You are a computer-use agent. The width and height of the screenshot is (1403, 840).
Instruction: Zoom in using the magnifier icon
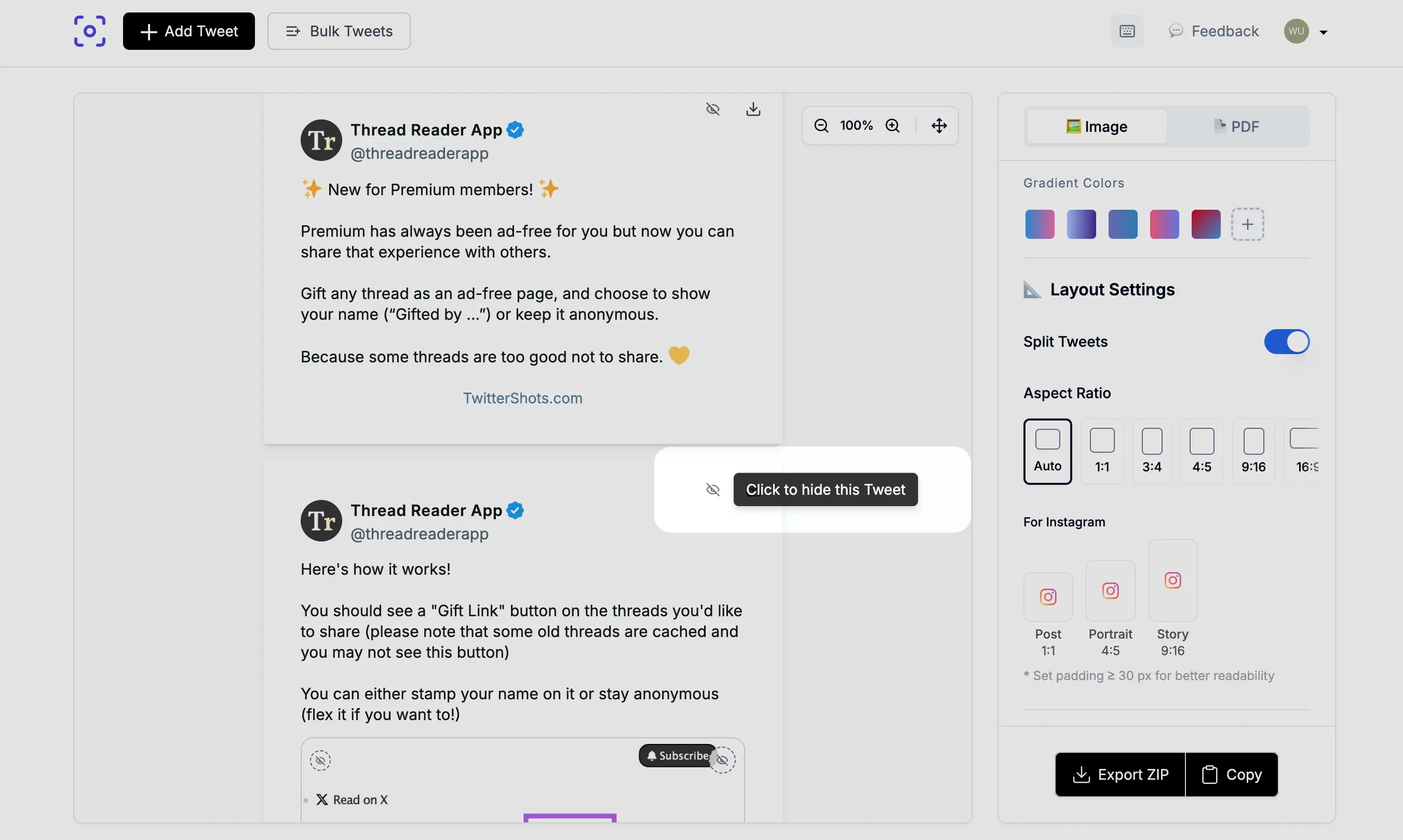pos(893,125)
